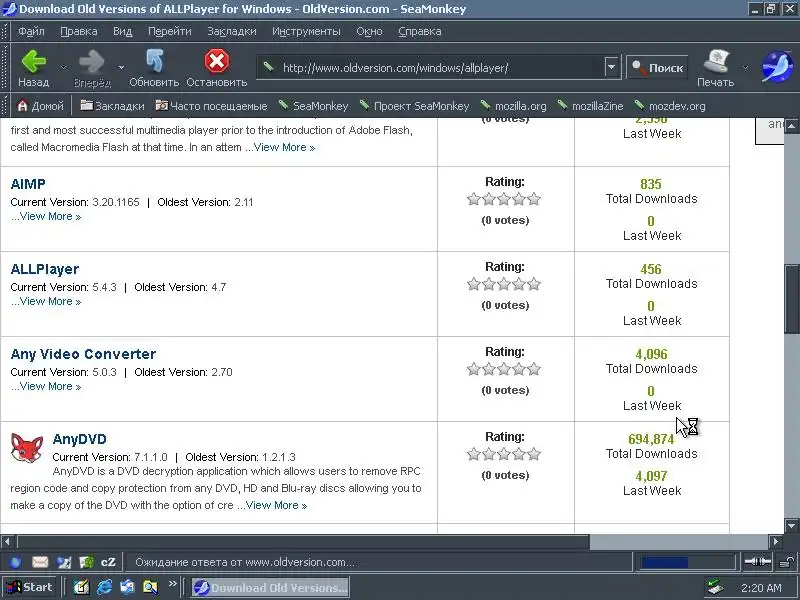Screen dimensions: 800x600
Task: Open Navigator from status bar component icon
Action: pos(16,562)
